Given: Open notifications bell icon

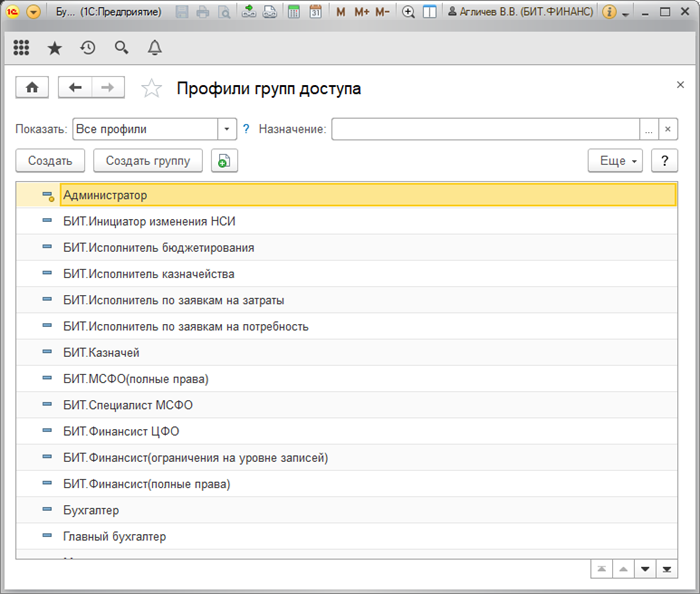Looking at the screenshot, I should pyautogui.click(x=154, y=48).
